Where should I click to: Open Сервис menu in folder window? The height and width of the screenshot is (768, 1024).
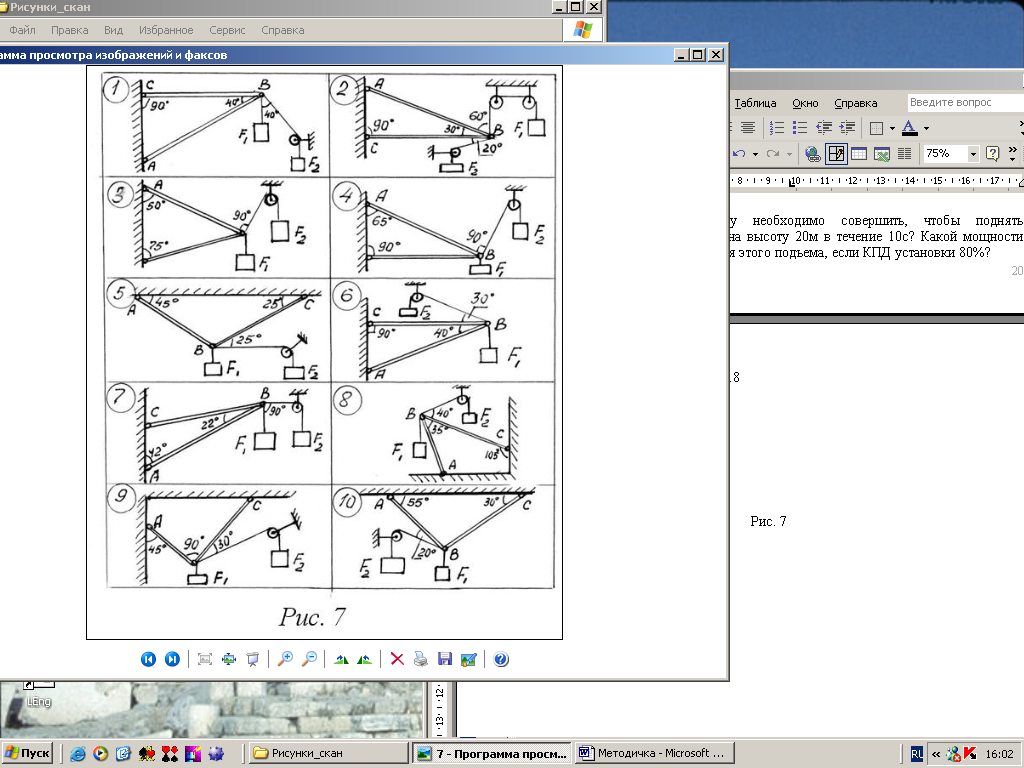[x=227, y=30]
